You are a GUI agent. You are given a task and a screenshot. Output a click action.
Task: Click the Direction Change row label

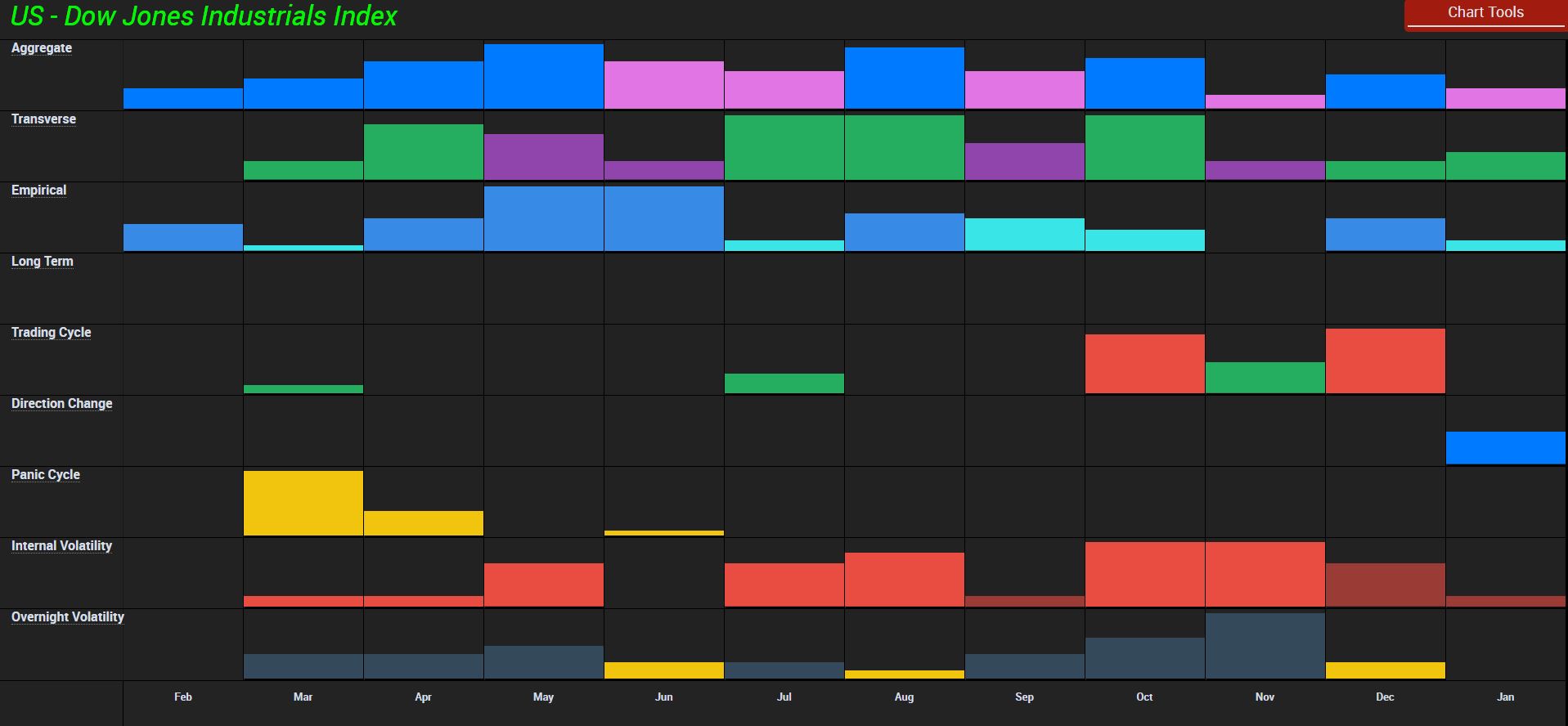point(61,404)
